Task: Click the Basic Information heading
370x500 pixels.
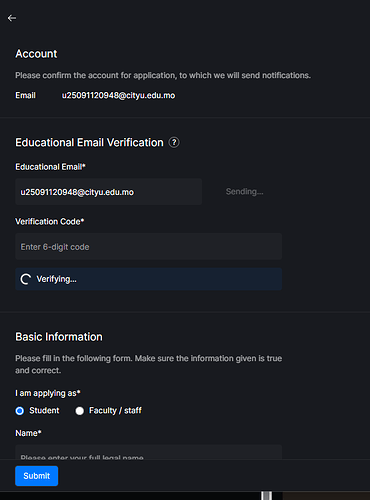Action: (x=59, y=337)
